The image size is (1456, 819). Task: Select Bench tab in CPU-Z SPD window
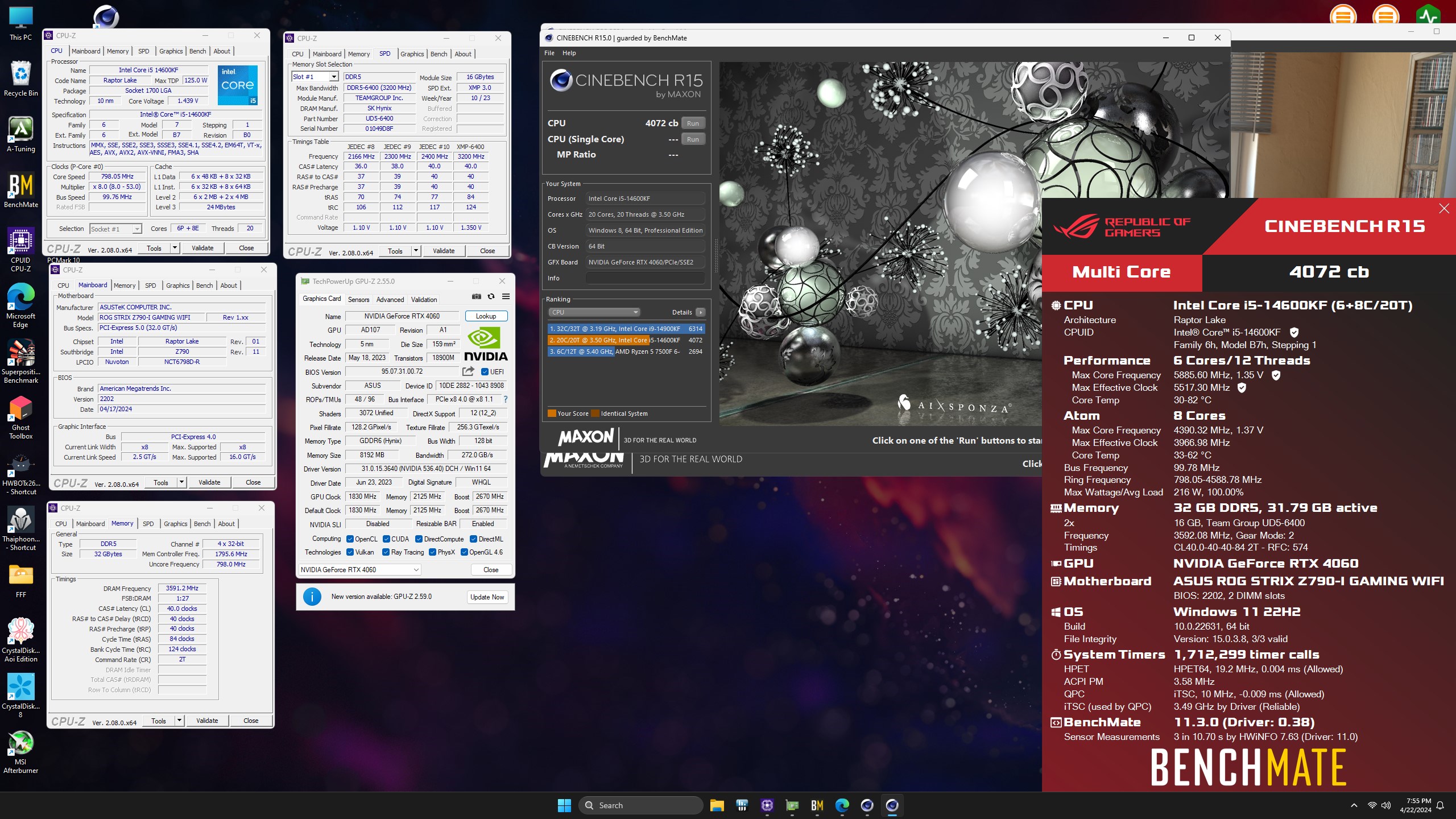click(439, 54)
